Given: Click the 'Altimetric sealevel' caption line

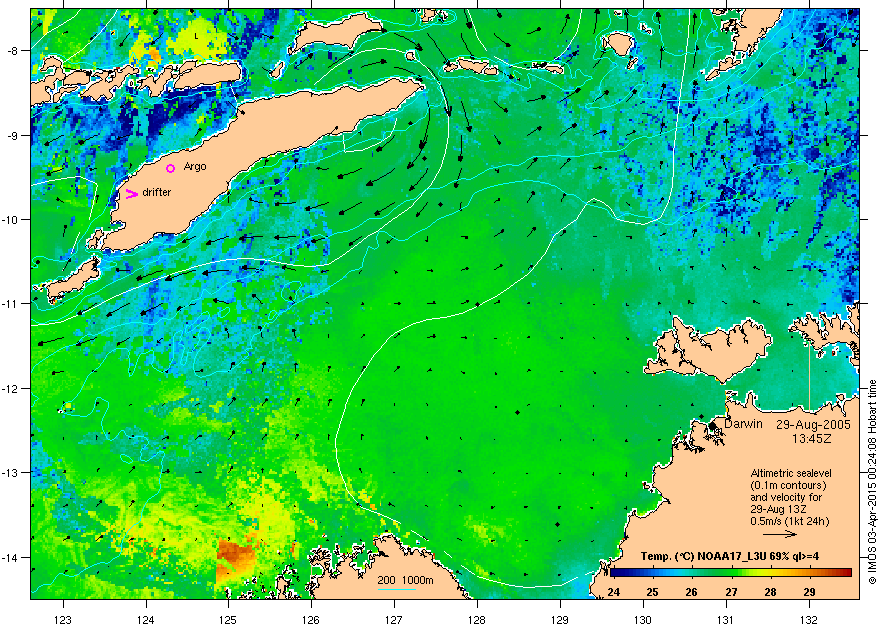Looking at the screenshot, I should pyautogui.click(x=791, y=473).
